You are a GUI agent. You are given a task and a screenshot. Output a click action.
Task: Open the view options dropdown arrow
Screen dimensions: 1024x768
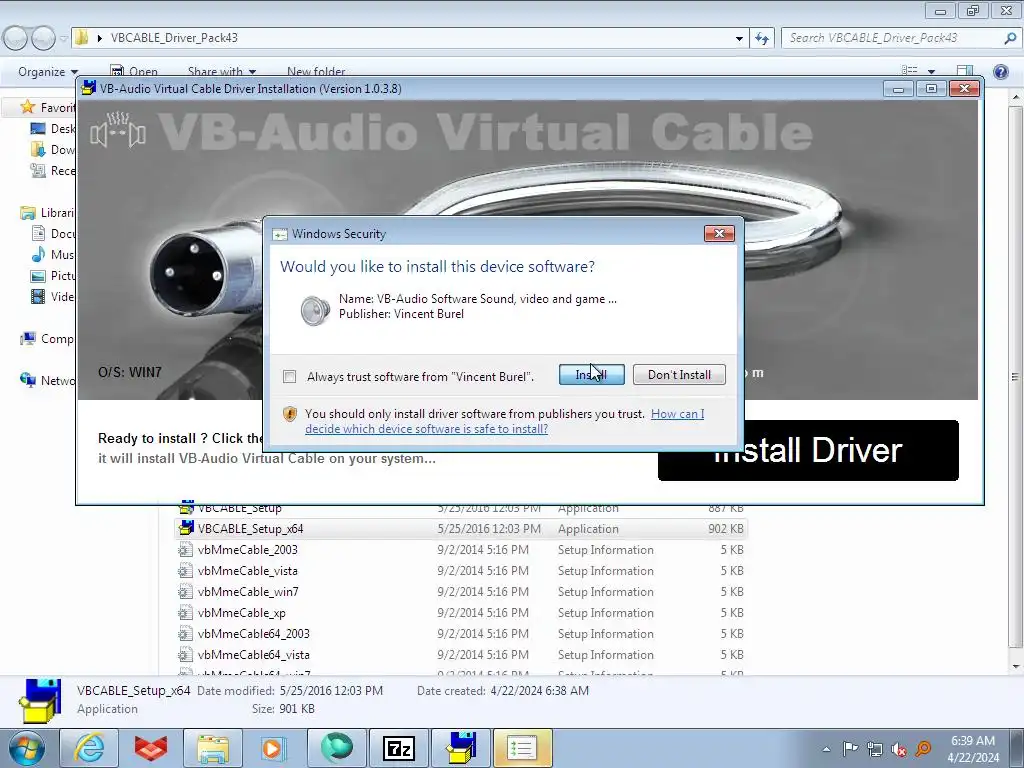[x=931, y=72]
